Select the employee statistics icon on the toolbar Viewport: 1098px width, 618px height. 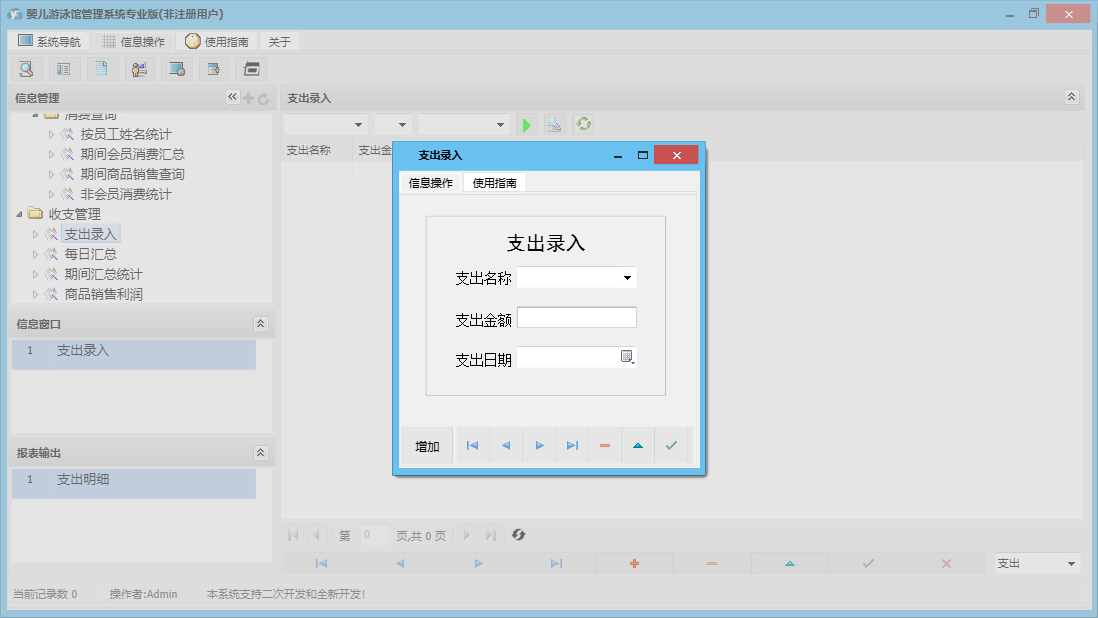139,68
